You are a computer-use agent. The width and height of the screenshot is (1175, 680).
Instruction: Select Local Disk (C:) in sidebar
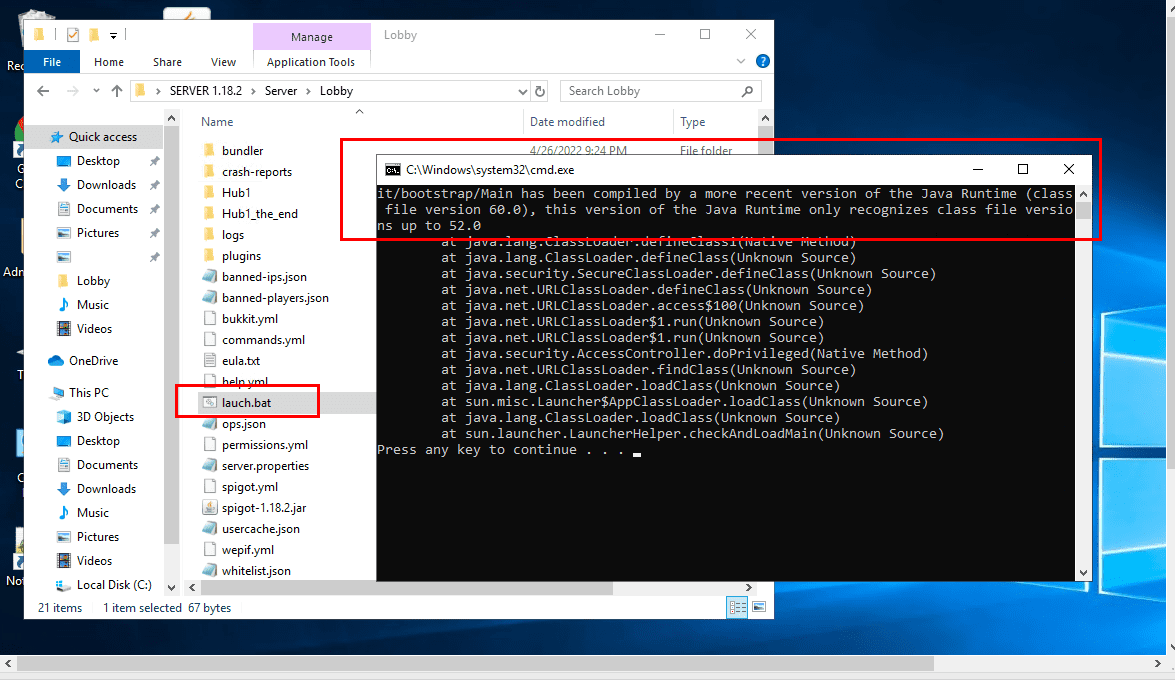click(x=113, y=585)
